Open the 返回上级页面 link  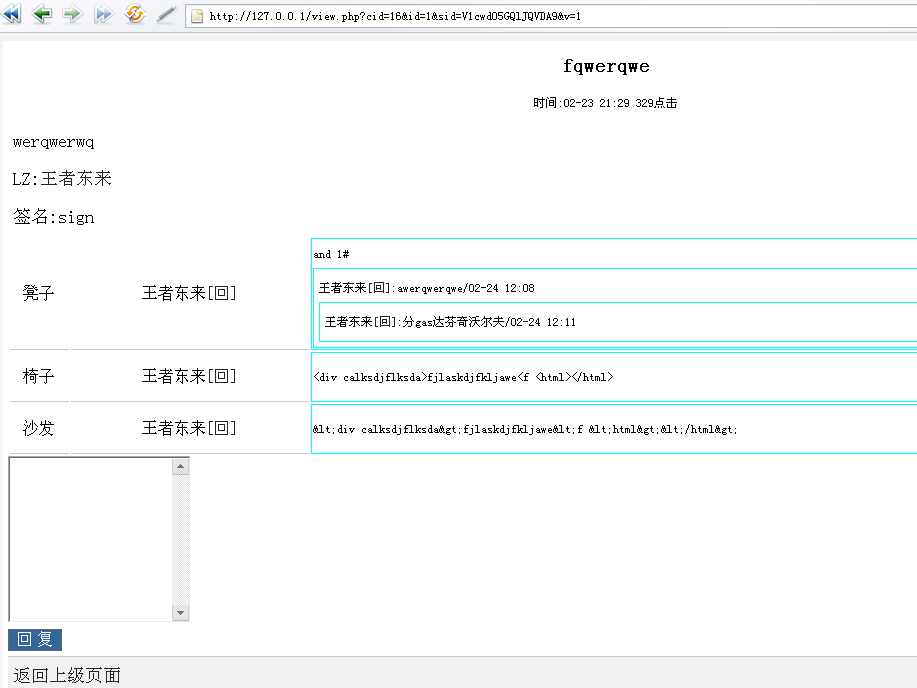(x=67, y=675)
